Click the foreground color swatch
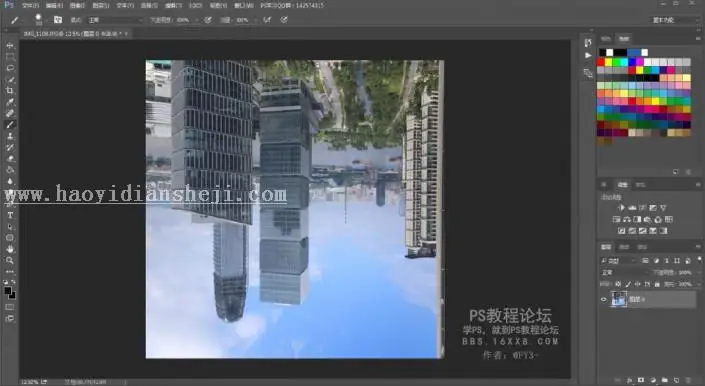705x386 pixels. click(8, 291)
